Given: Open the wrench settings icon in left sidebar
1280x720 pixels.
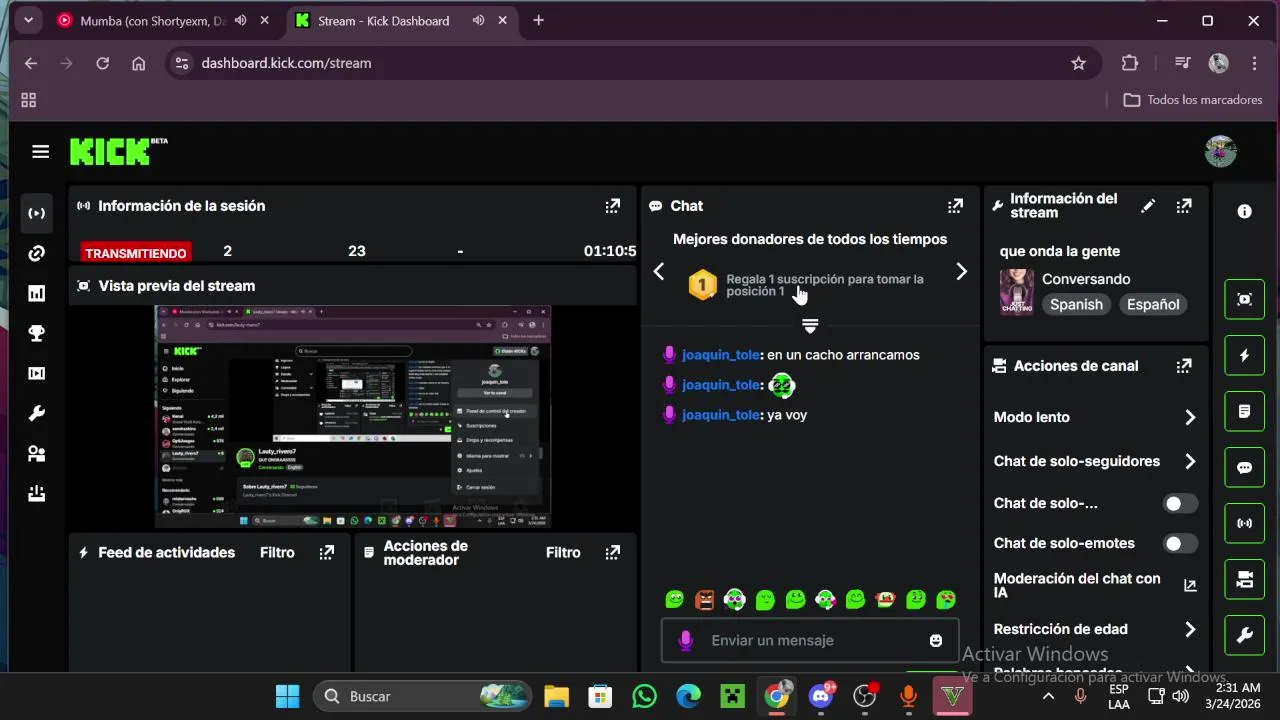Looking at the screenshot, I should click(37, 413).
